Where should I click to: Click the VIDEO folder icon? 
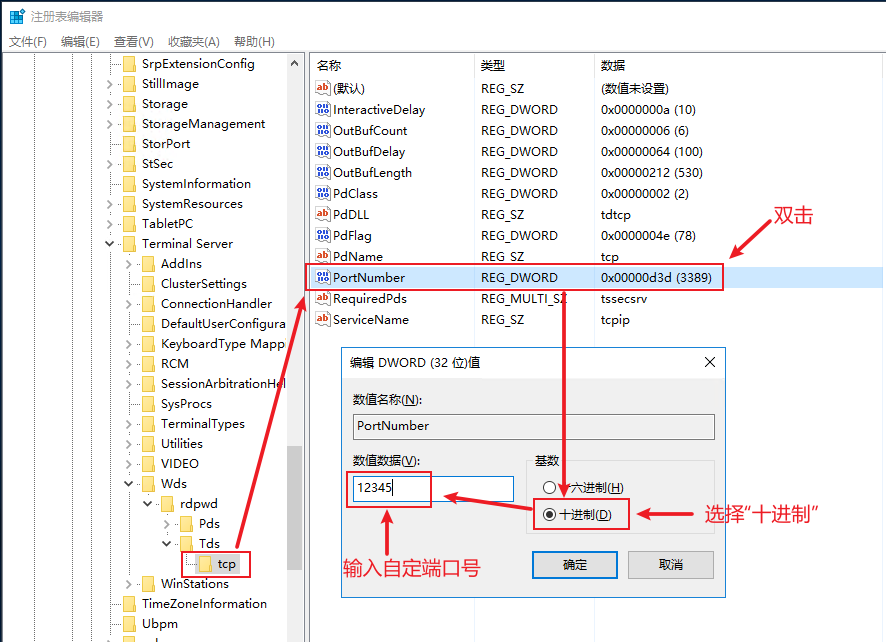[x=148, y=464]
